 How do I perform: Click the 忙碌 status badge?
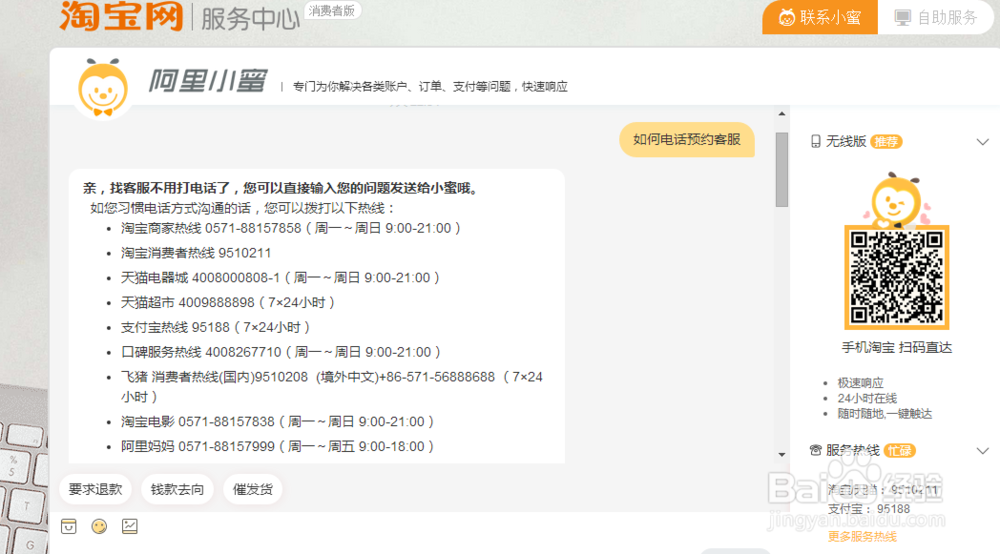point(899,451)
